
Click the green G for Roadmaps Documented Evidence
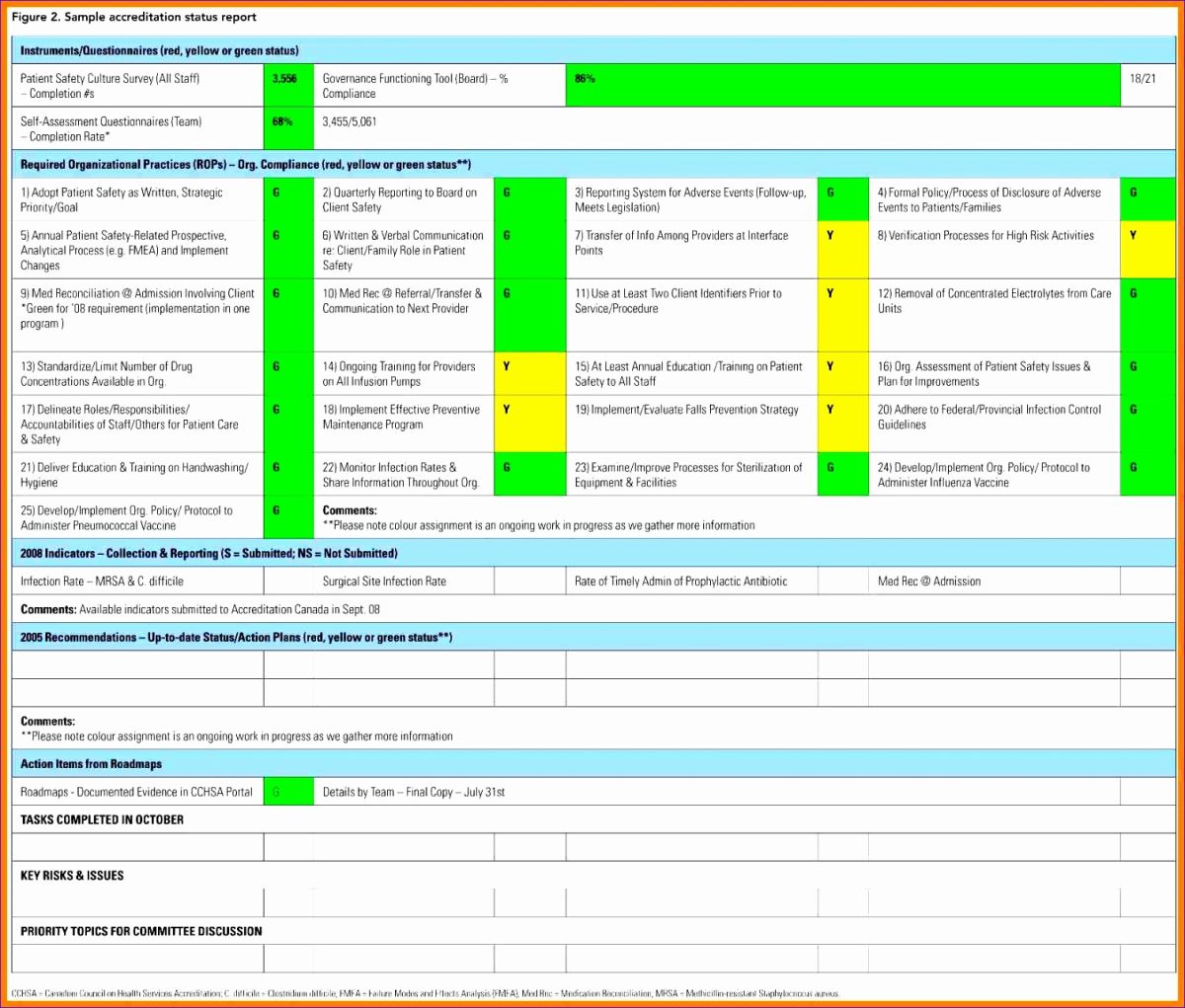pyautogui.click(x=287, y=791)
